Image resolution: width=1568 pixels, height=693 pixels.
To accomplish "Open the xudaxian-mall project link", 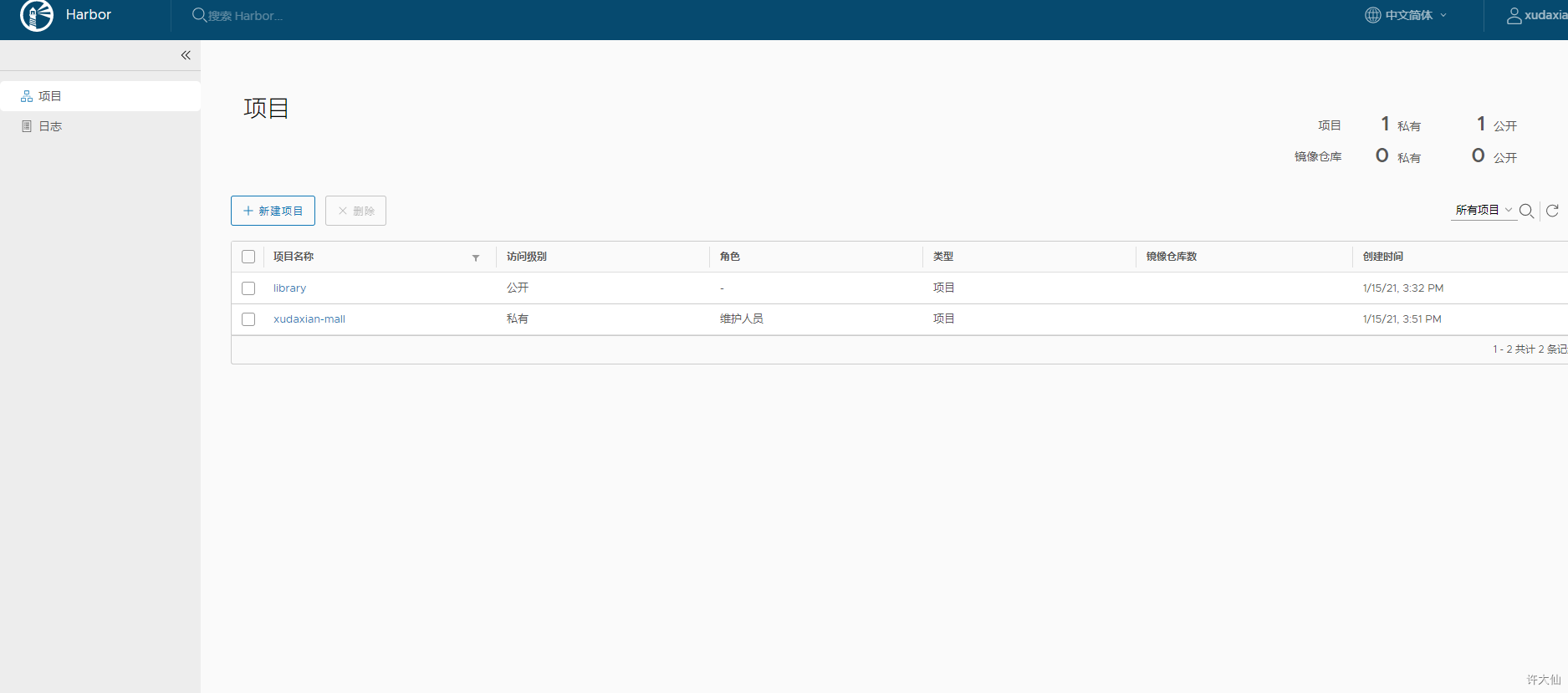I will click(309, 319).
